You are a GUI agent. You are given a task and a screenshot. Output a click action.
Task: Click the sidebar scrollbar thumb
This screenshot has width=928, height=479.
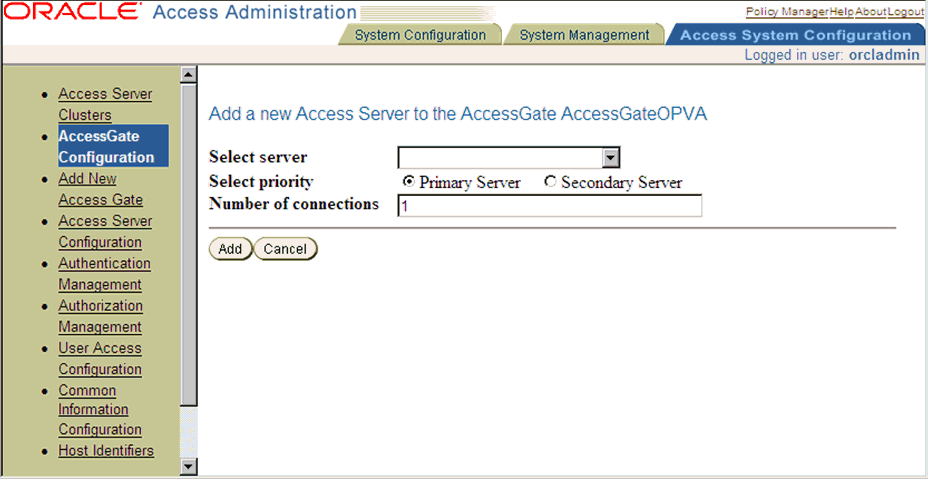click(189, 245)
